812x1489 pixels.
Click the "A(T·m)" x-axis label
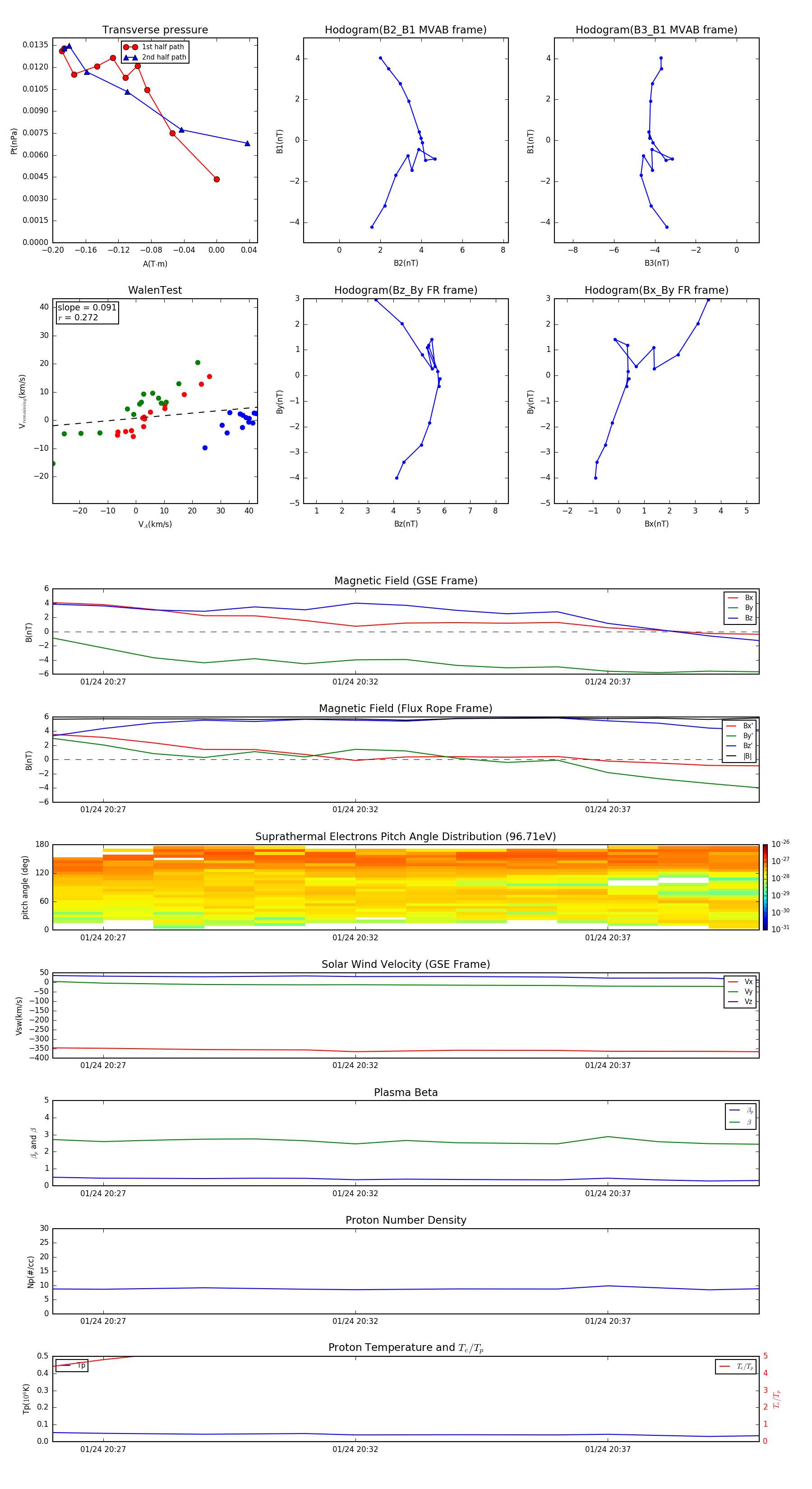(155, 264)
